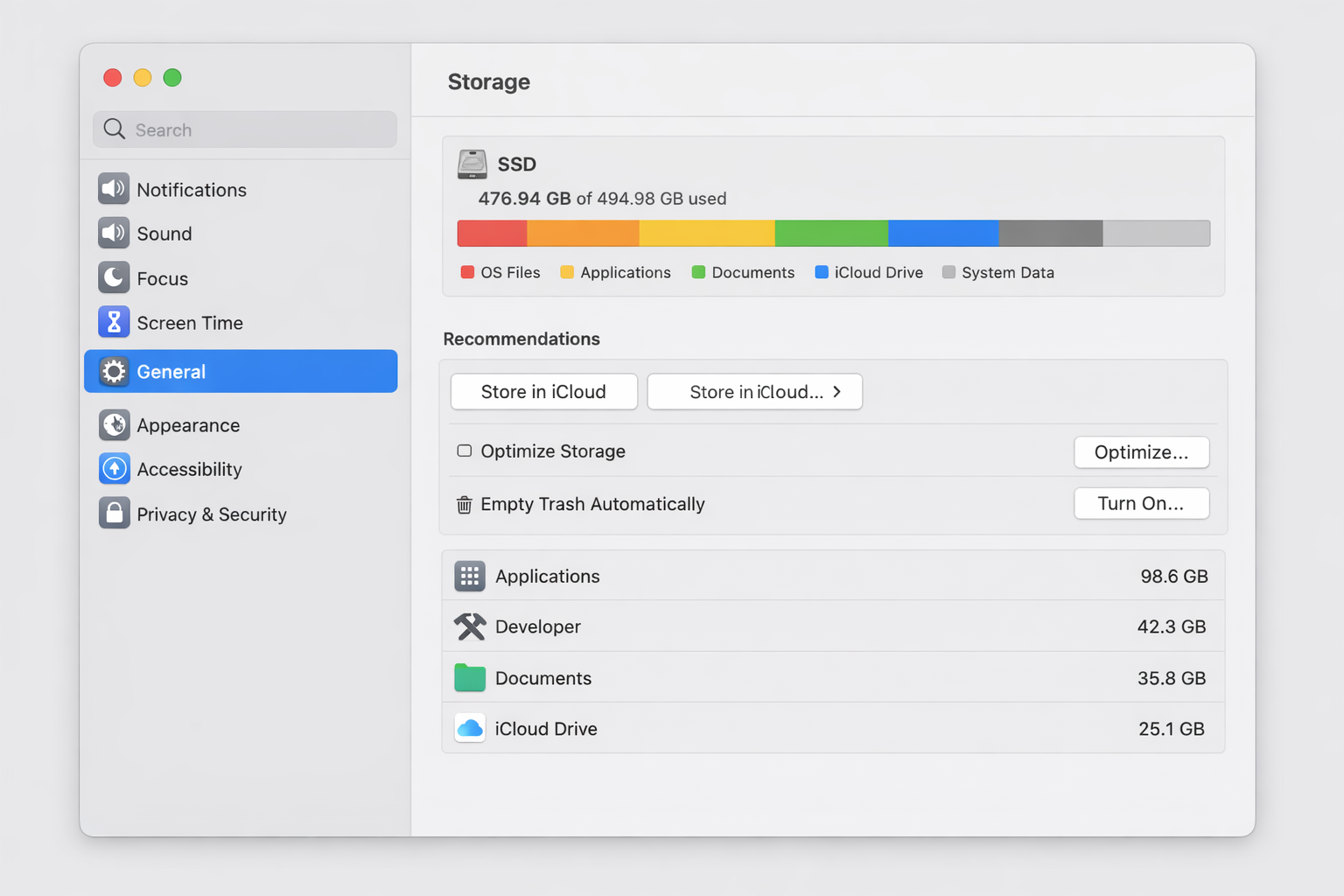Click the yellow bar segment

(x=707, y=234)
